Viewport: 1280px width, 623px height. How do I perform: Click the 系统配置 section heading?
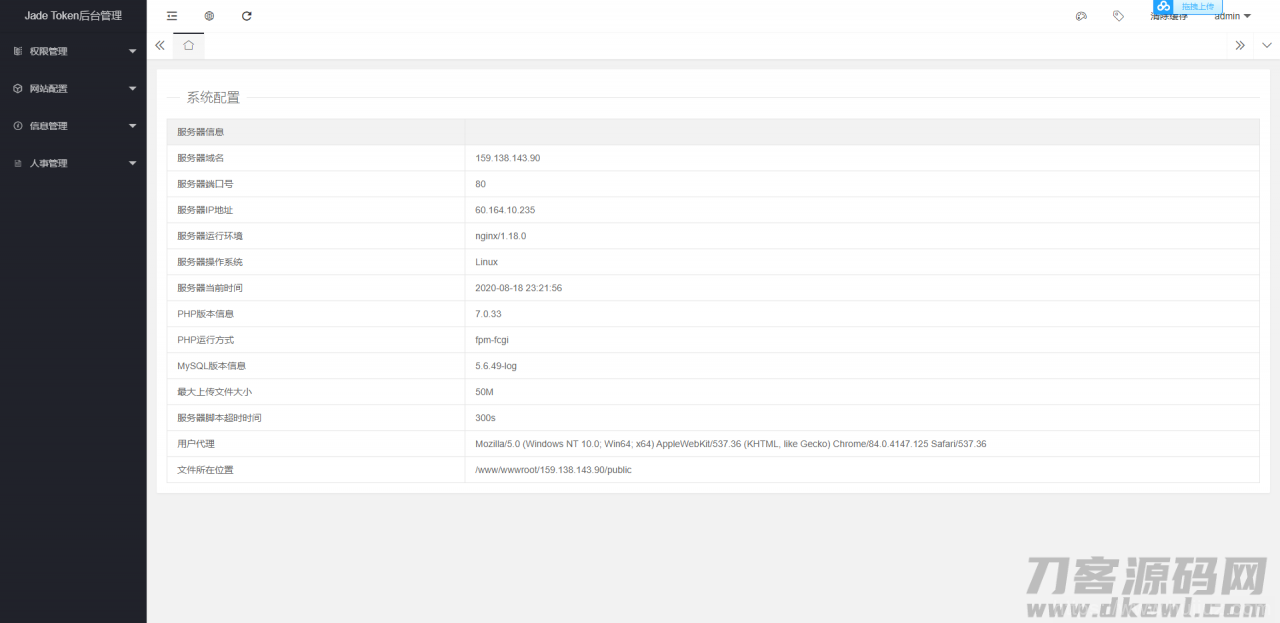[213, 97]
